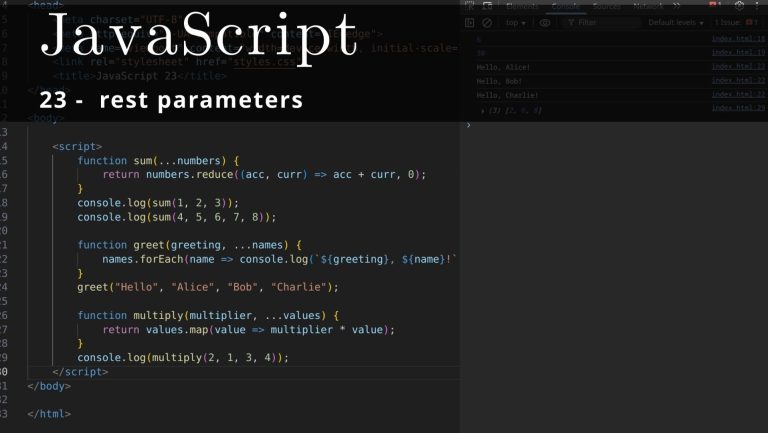Toggle the device toolbar icon in DevTools

click(487, 6)
